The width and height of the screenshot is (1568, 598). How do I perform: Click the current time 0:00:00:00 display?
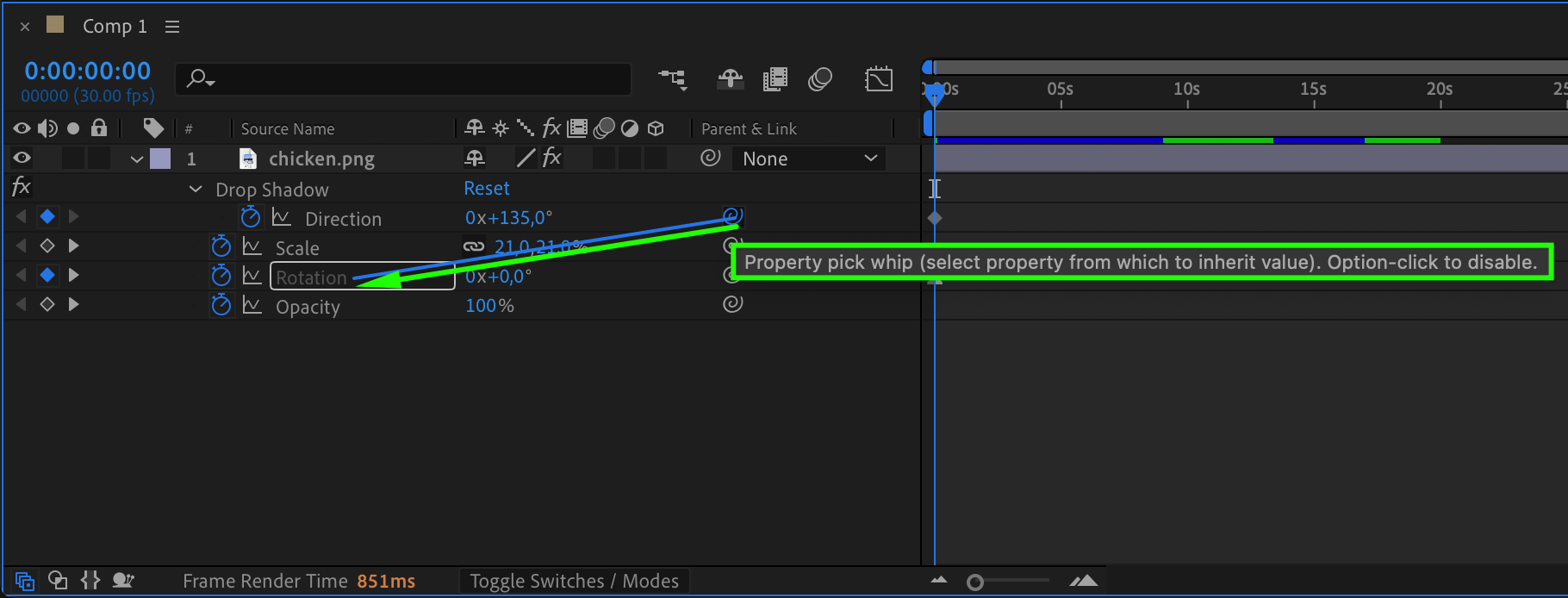(x=88, y=71)
